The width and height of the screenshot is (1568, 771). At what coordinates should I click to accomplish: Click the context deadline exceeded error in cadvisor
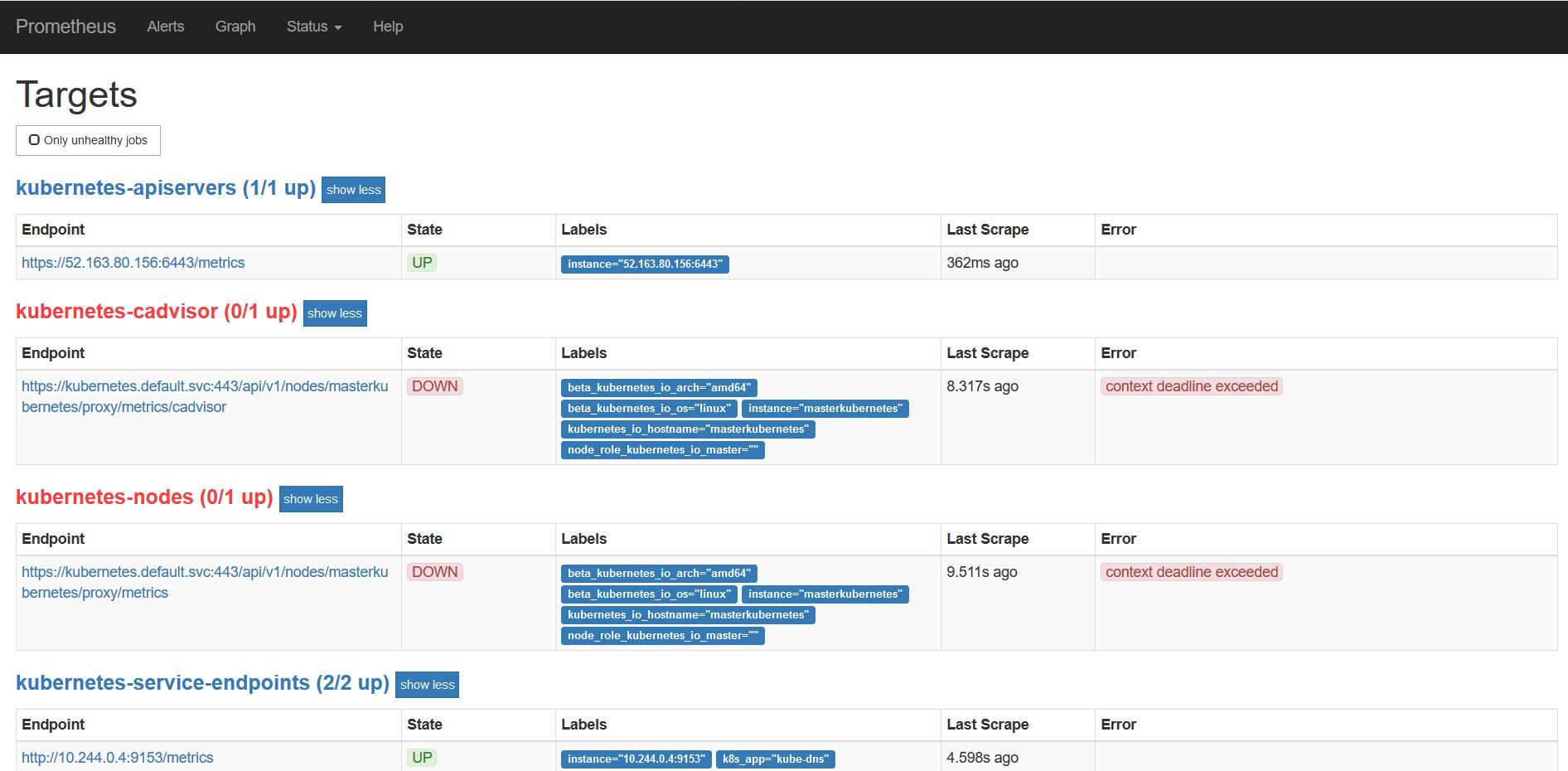(x=1192, y=386)
